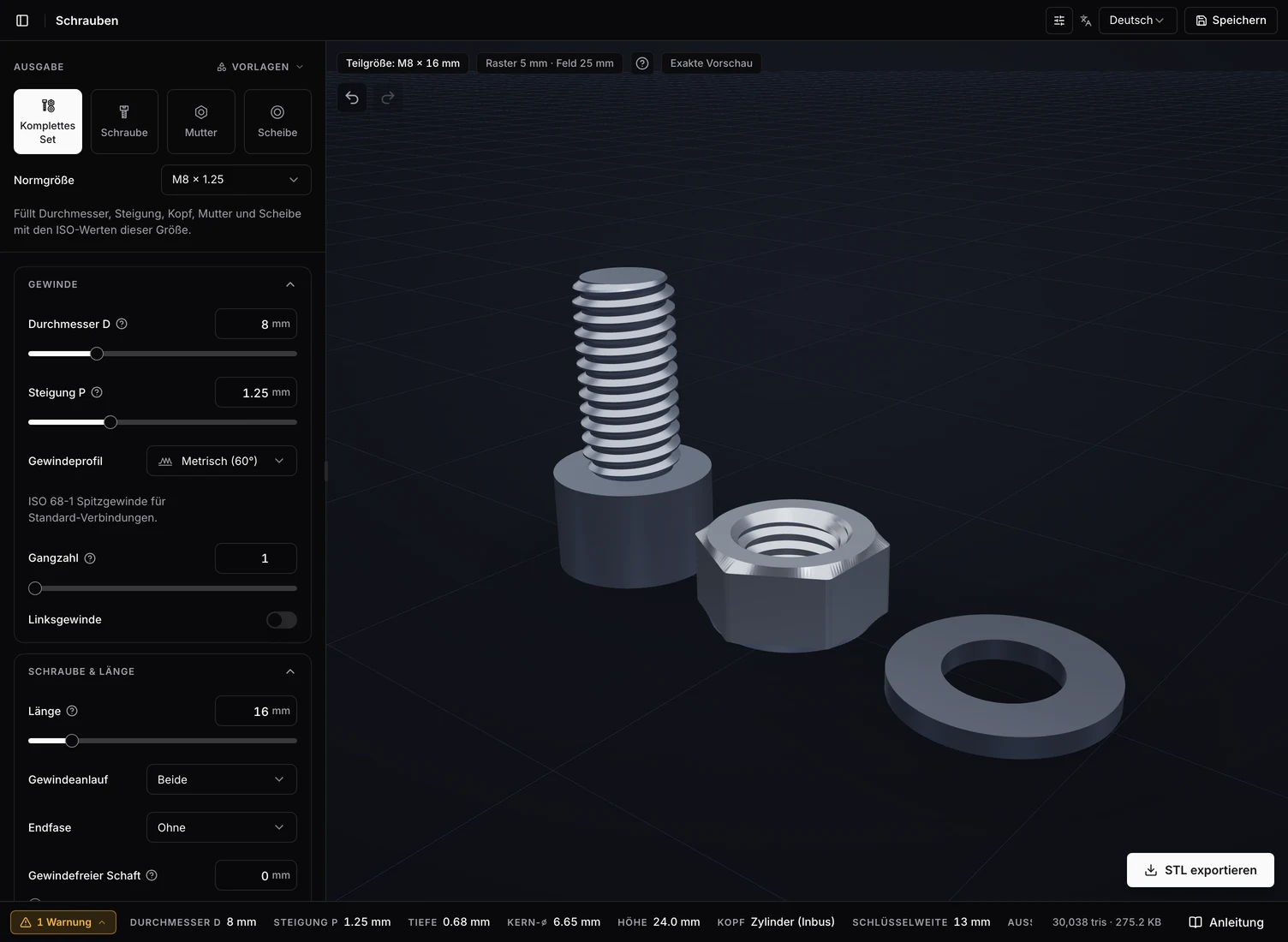Click the Steigung P value field
The width and height of the screenshot is (1288, 942).
tap(256, 392)
